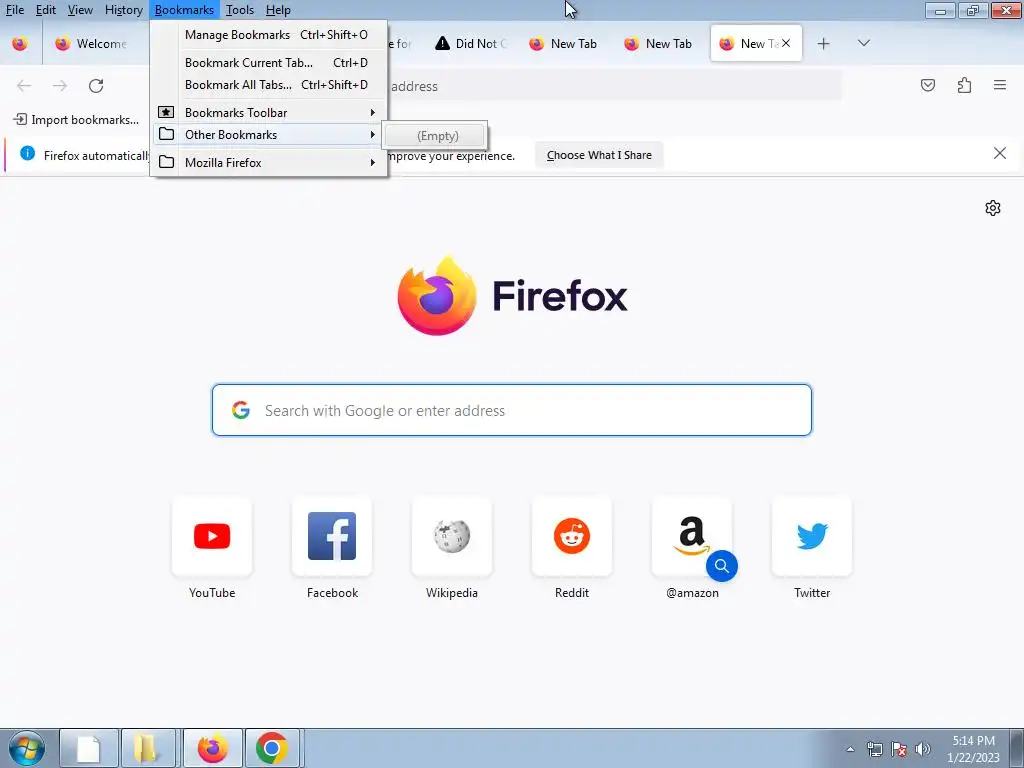Select the pinned Firefox tab
The image size is (1024, 768).
[x=20, y=43]
